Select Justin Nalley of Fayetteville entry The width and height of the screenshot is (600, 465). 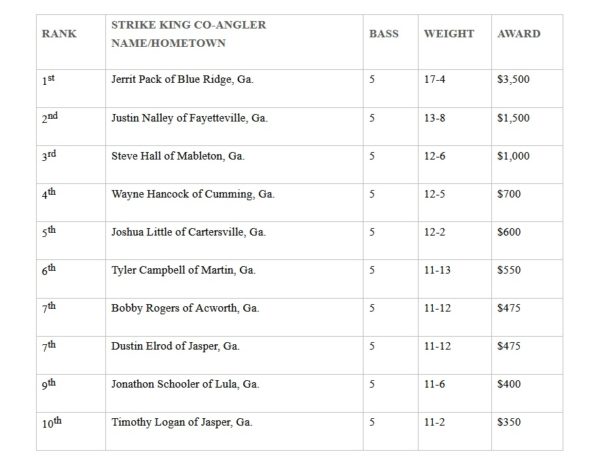pos(189,118)
